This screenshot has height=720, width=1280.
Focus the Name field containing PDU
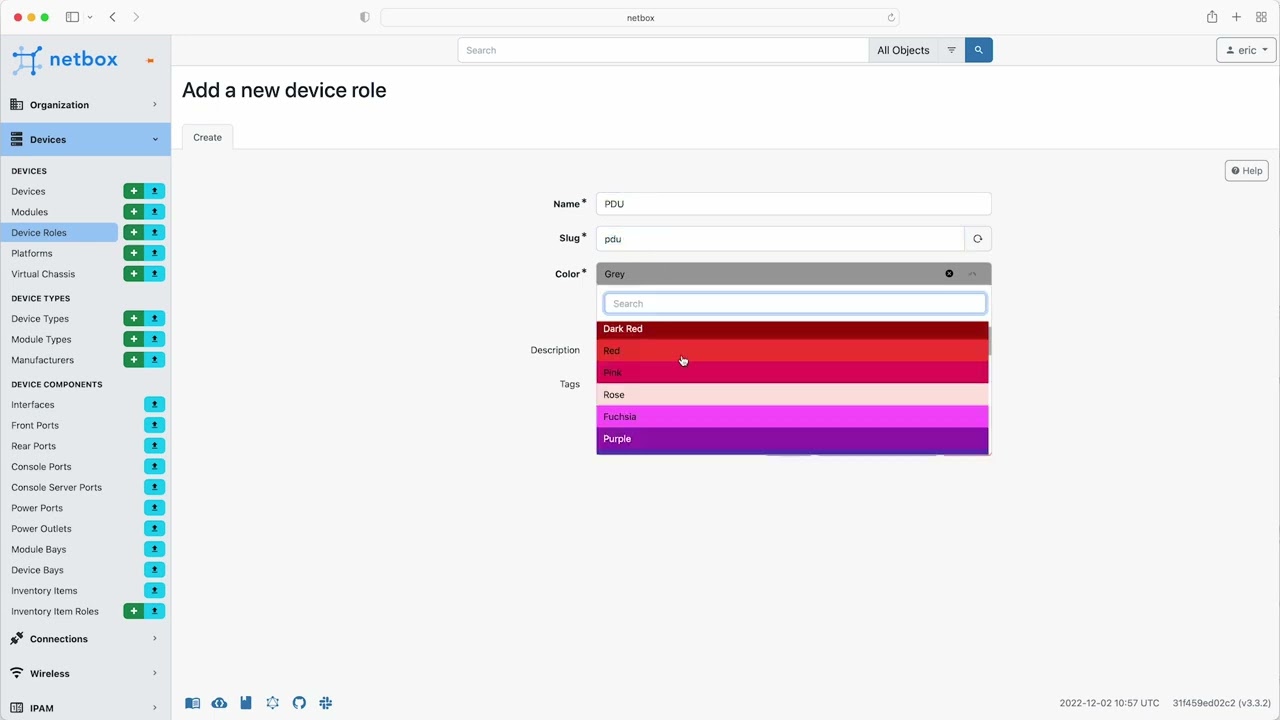[793, 204]
